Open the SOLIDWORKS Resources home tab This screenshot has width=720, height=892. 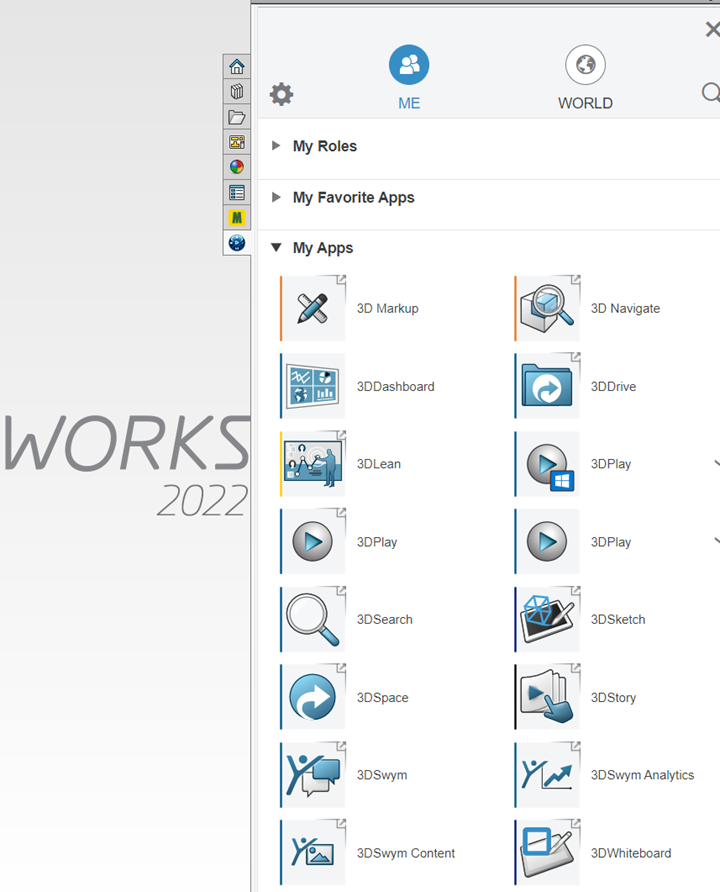(x=237, y=67)
